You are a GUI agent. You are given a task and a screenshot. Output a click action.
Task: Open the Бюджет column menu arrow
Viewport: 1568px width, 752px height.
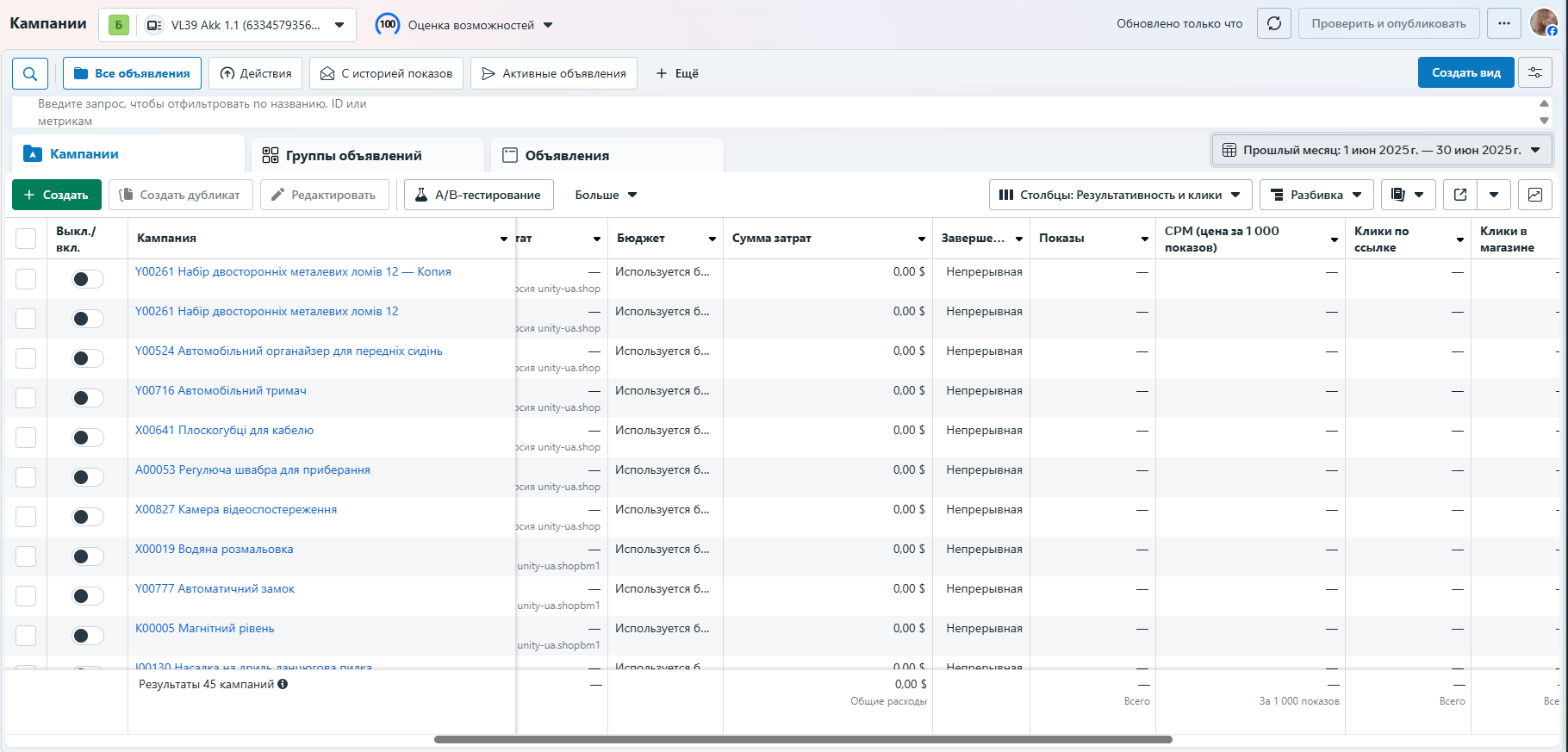tap(712, 239)
